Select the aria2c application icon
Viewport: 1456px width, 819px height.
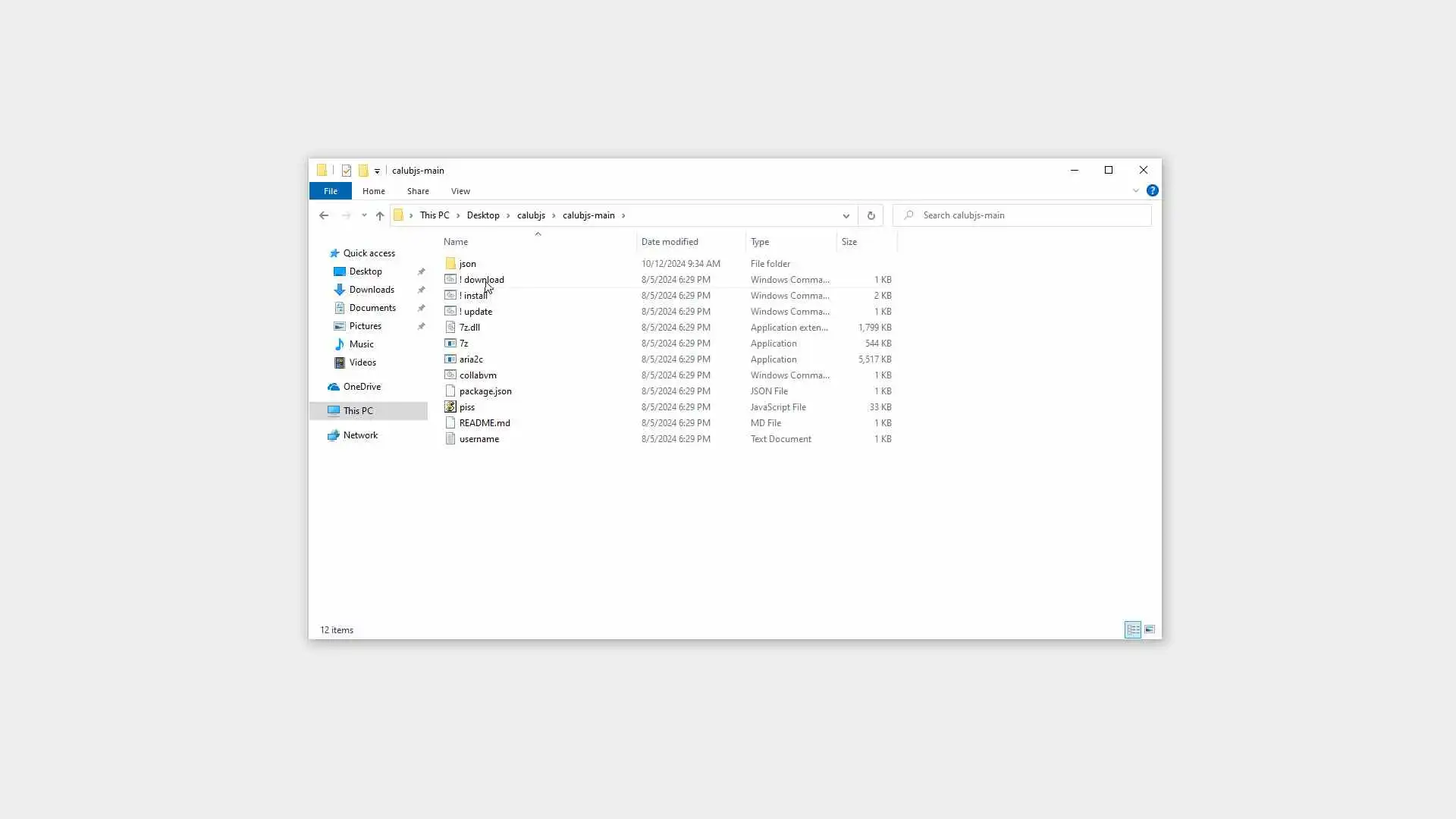450,359
